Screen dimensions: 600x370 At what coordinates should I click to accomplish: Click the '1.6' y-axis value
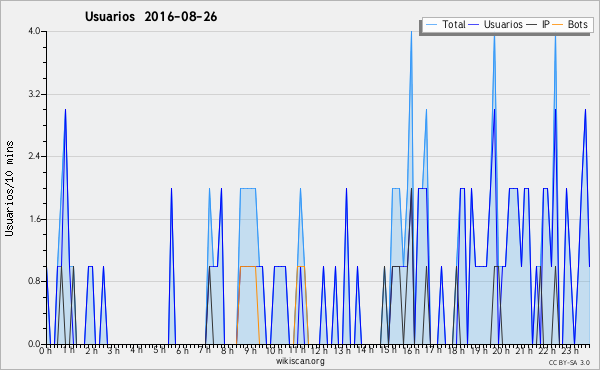tap(34, 219)
